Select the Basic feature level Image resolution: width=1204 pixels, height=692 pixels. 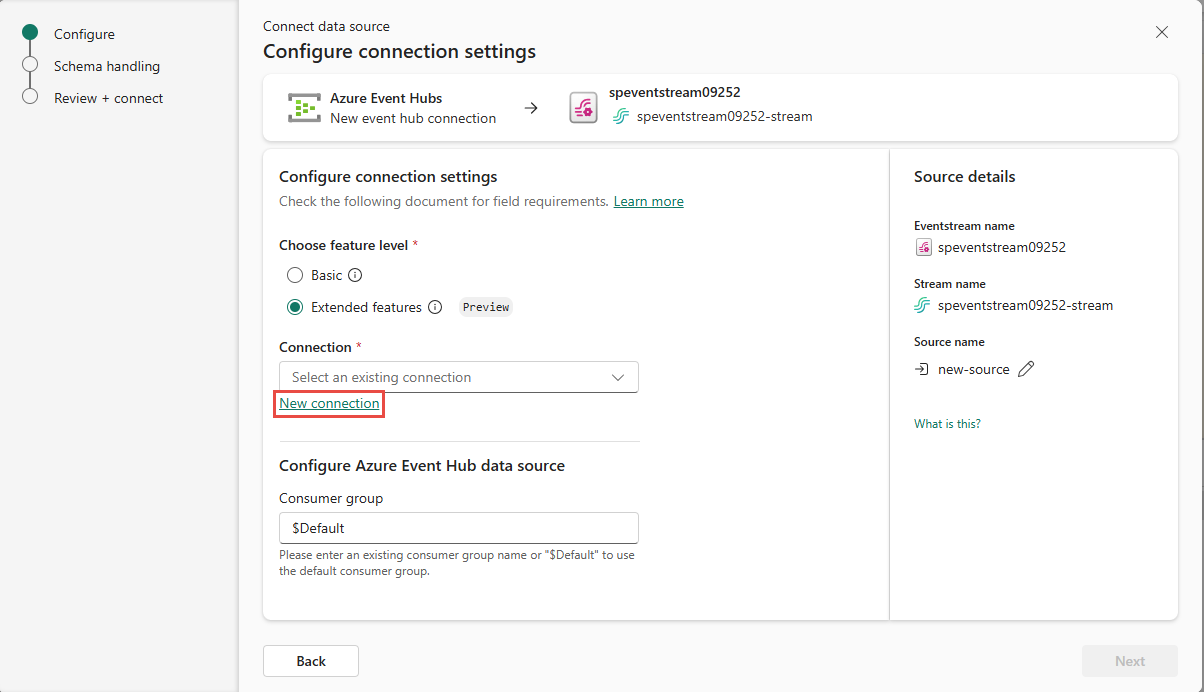pyautogui.click(x=295, y=275)
